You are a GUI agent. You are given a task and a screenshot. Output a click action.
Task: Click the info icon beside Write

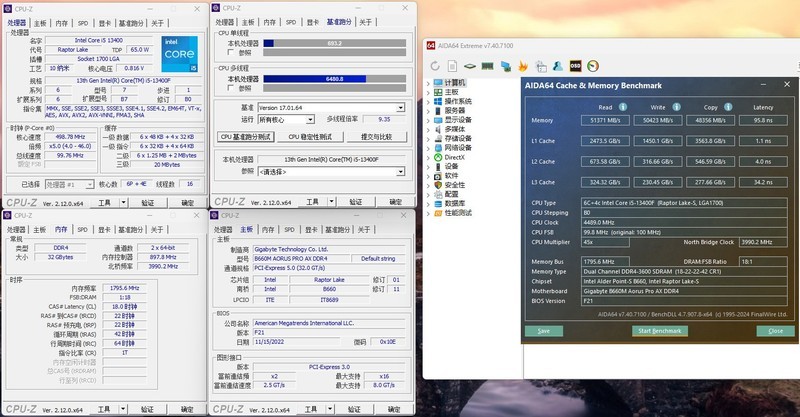(x=676, y=107)
